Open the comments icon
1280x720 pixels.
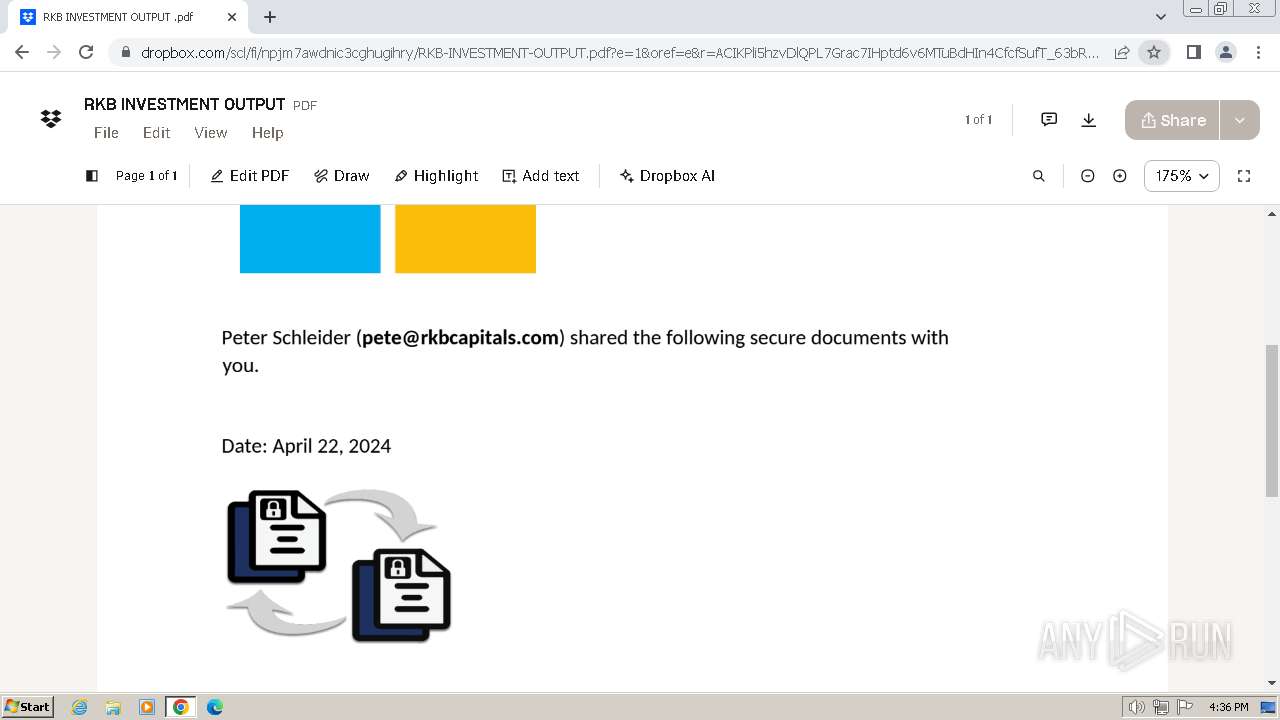click(x=1049, y=120)
